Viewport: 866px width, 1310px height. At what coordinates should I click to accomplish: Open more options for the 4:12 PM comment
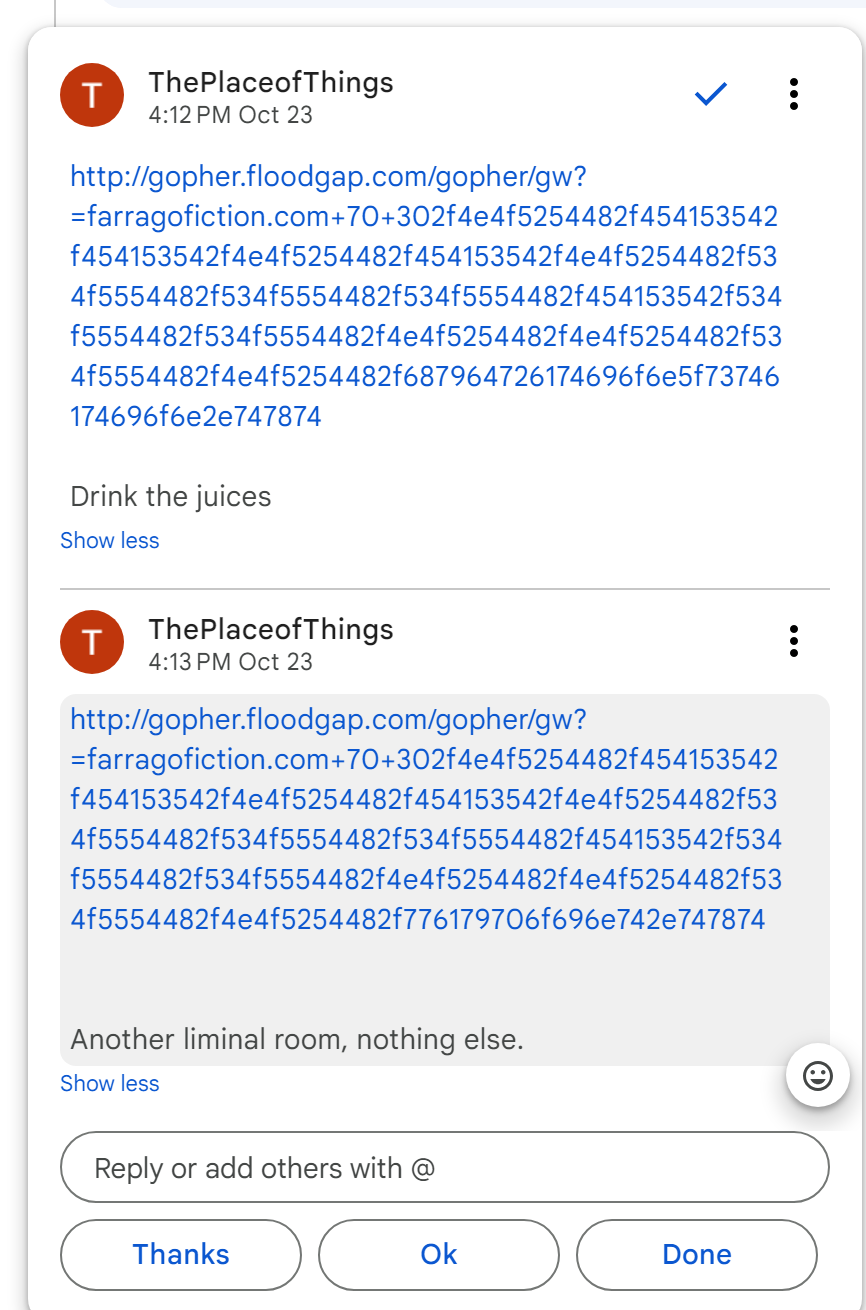click(793, 94)
